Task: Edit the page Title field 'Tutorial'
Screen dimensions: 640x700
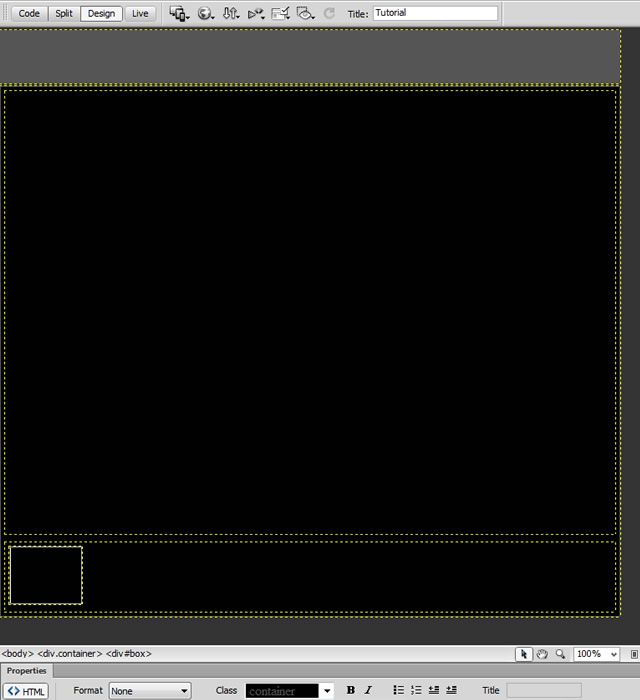Action: tap(435, 13)
